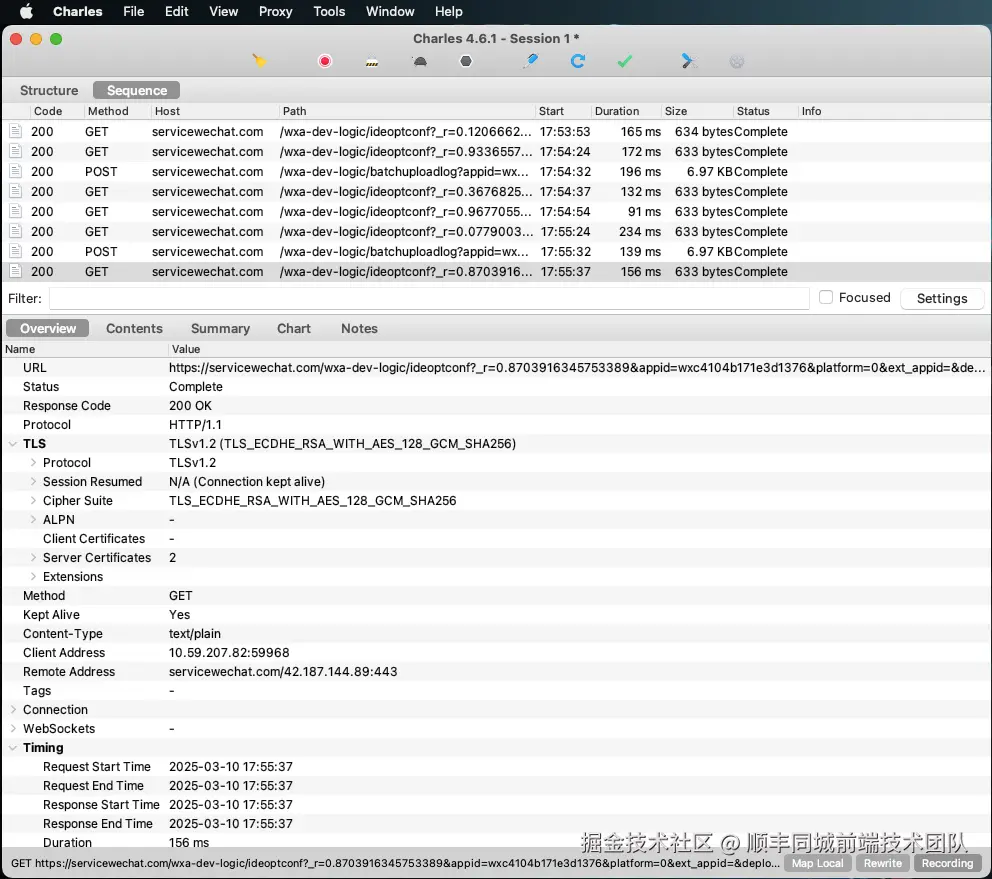Toggle the hexagon Breakpoints icon

click(466, 61)
